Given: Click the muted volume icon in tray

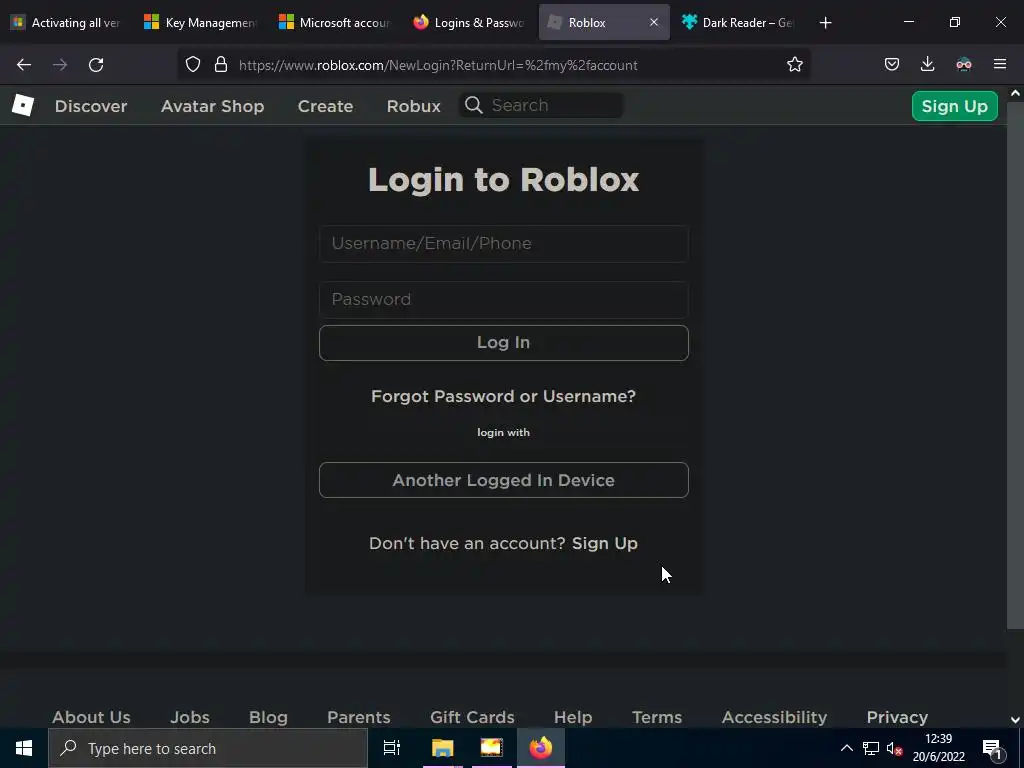Looking at the screenshot, I should (x=894, y=748).
